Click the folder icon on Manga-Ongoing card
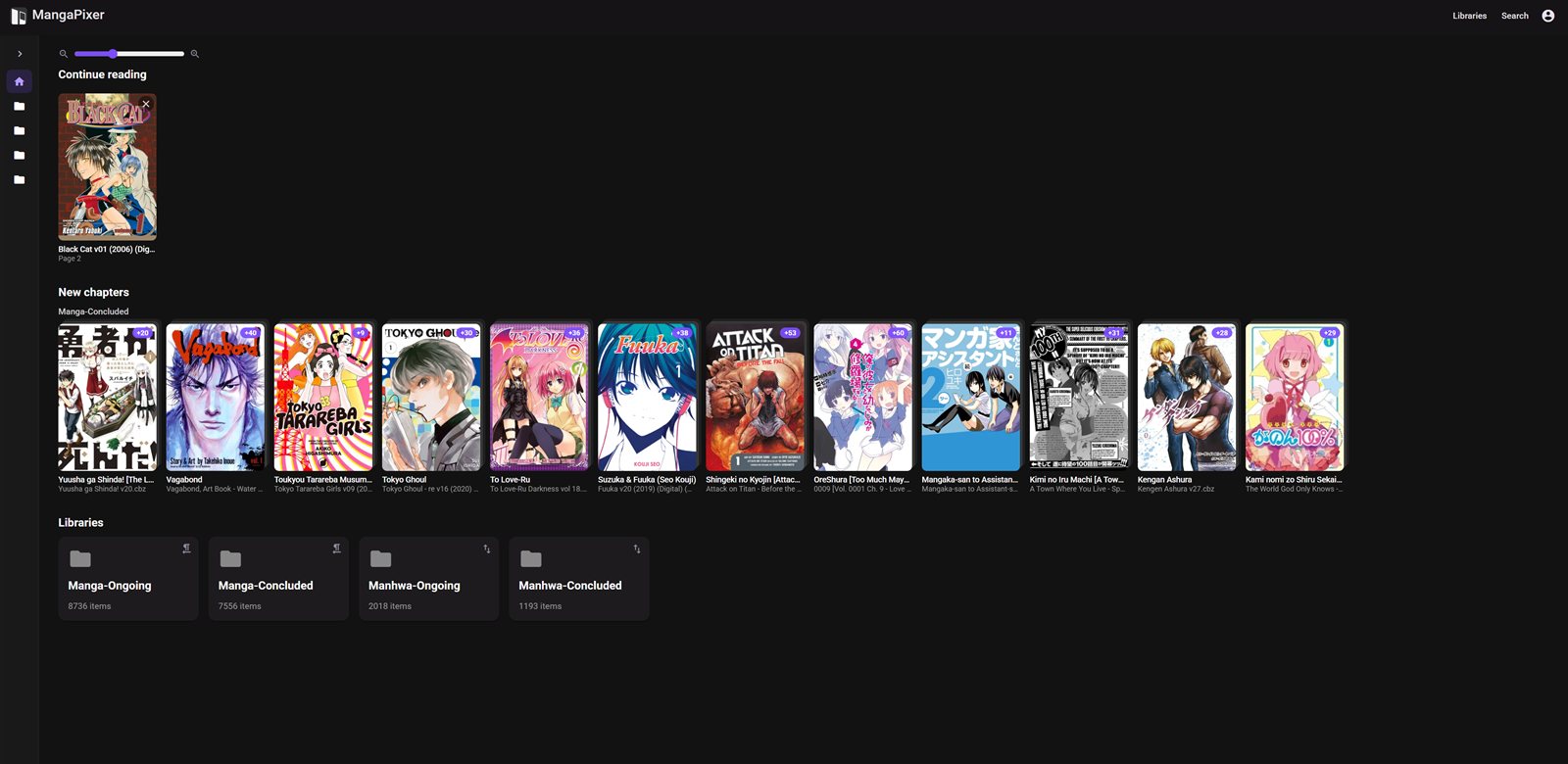This screenshot has height=764, width=1568. [80, 558]
